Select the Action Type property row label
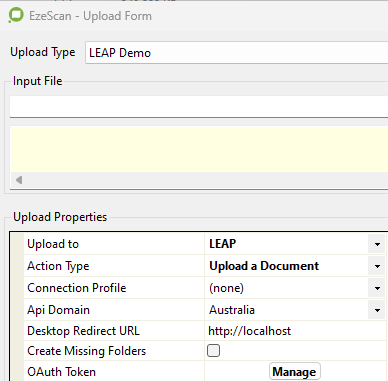The image size is (388, 381). coord(58,266)
